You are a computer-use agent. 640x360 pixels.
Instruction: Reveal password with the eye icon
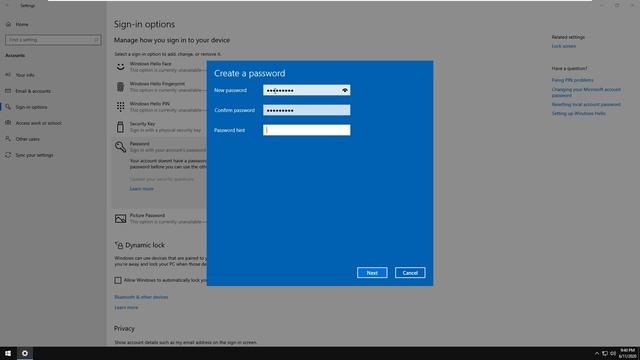345,90
